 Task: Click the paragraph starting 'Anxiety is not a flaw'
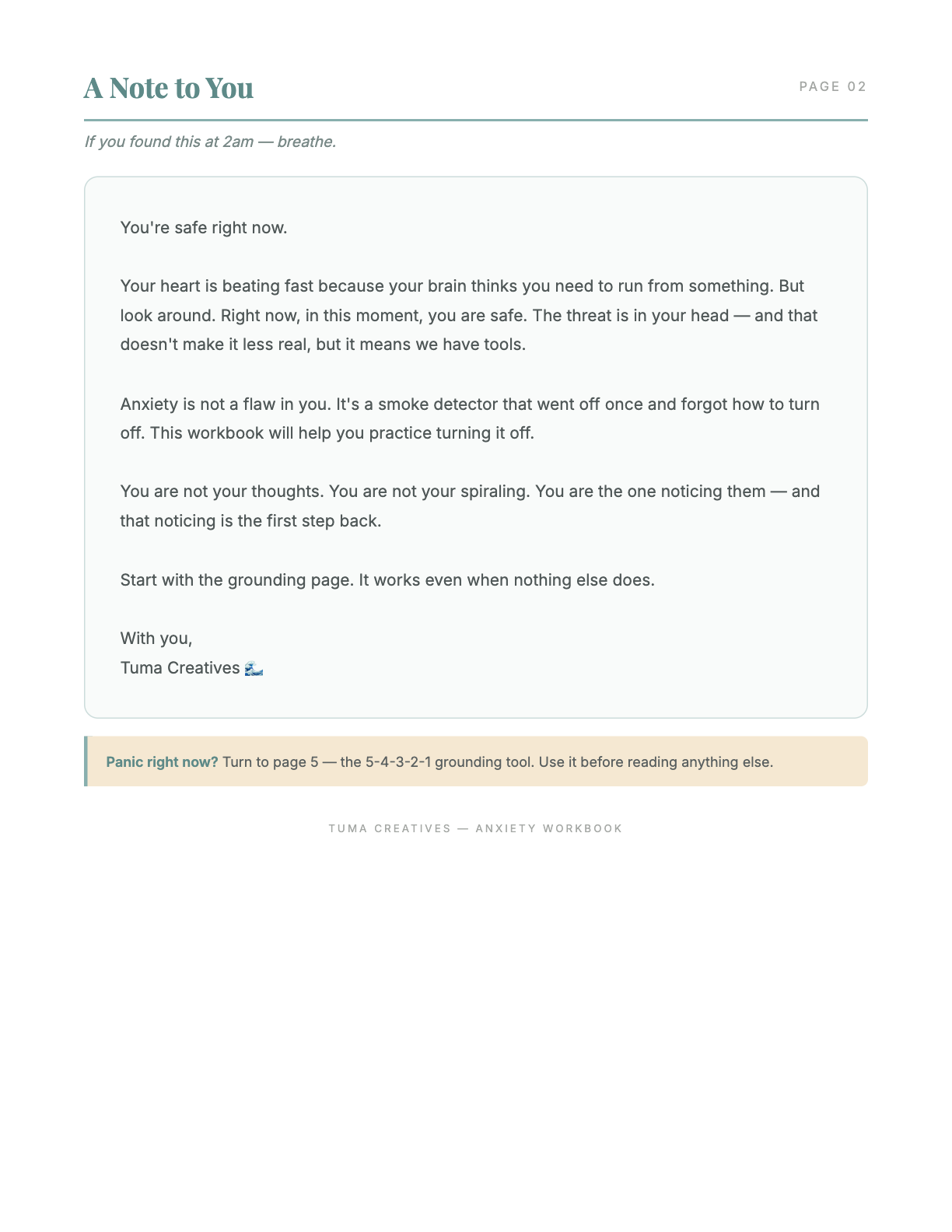pyautogui.click(x=470, y=418)
